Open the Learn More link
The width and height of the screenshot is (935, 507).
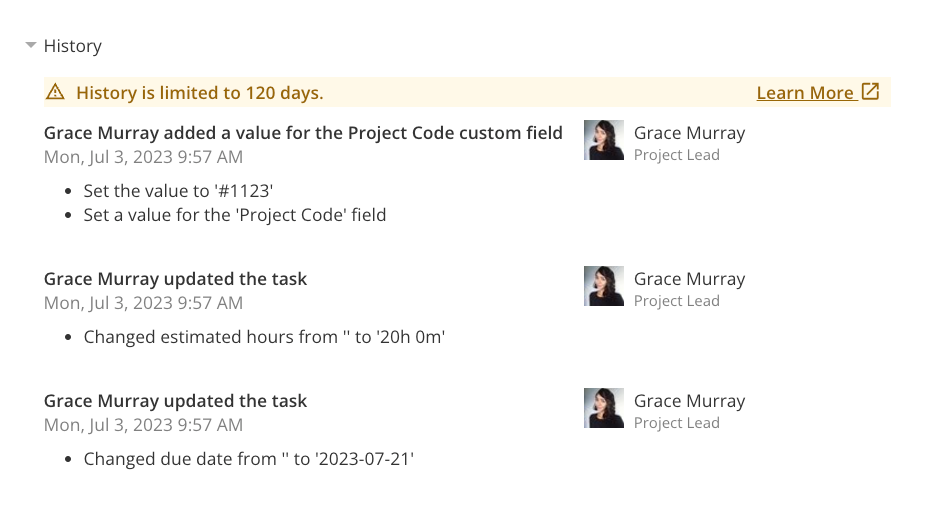point(805,93)
